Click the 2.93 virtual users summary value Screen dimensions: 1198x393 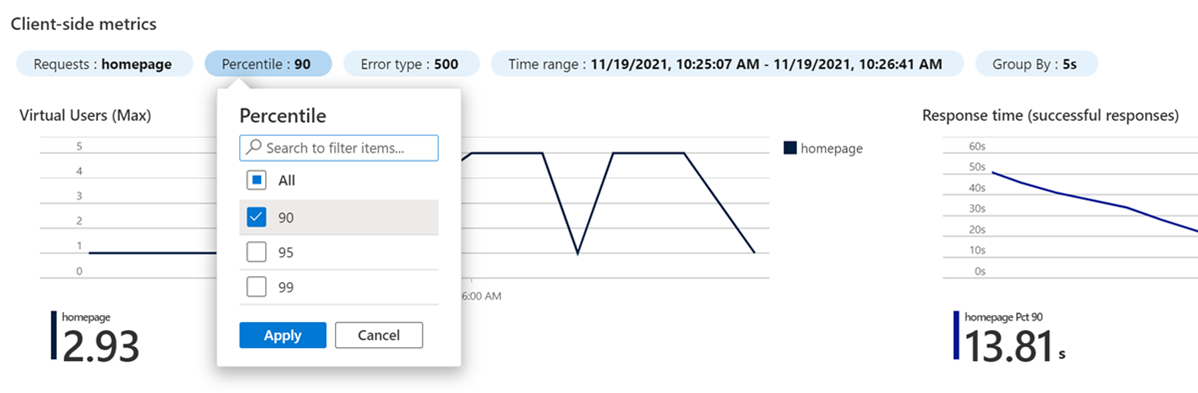coord(101,346)
